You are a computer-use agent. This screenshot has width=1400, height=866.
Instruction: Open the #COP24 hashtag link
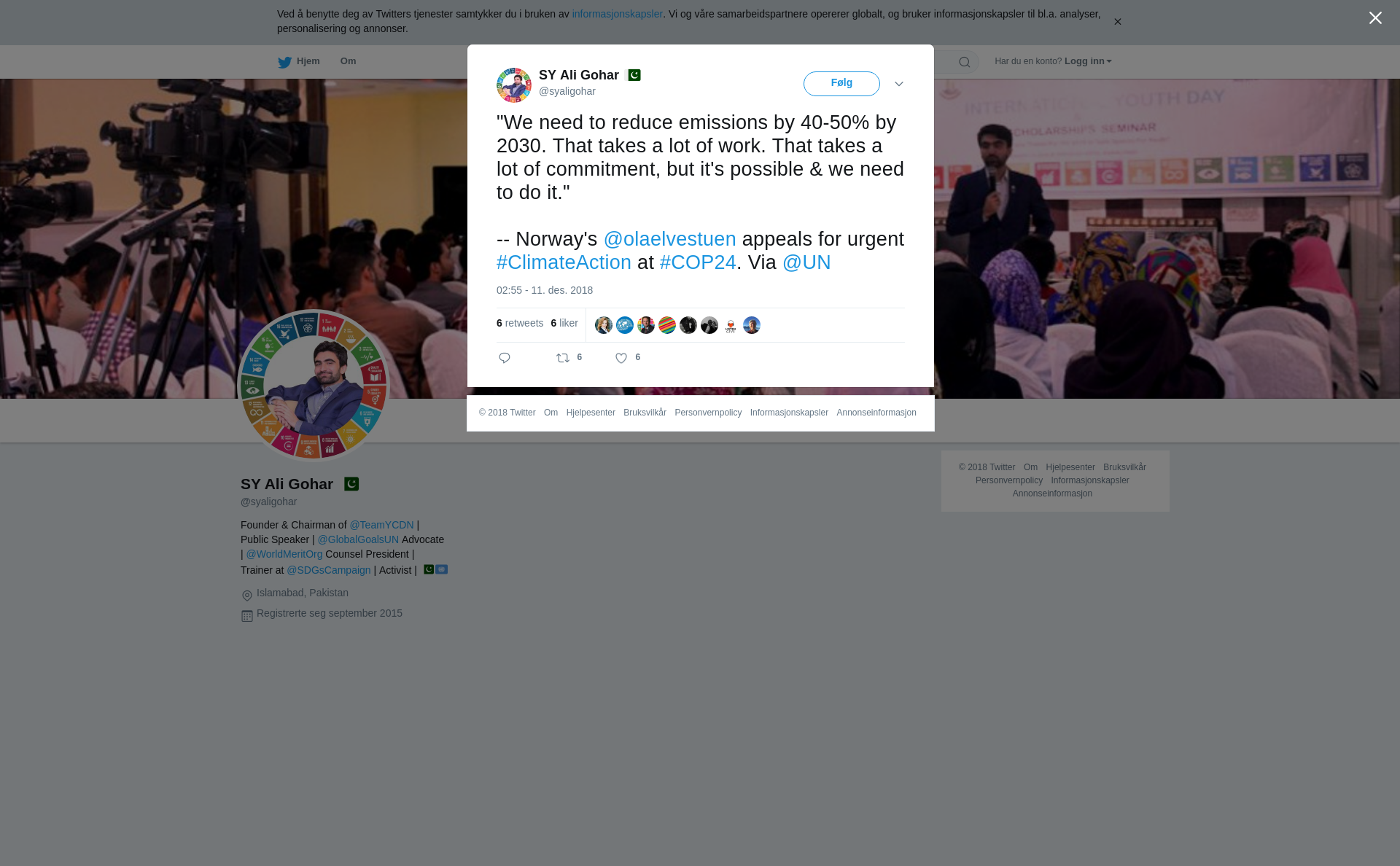698,262
